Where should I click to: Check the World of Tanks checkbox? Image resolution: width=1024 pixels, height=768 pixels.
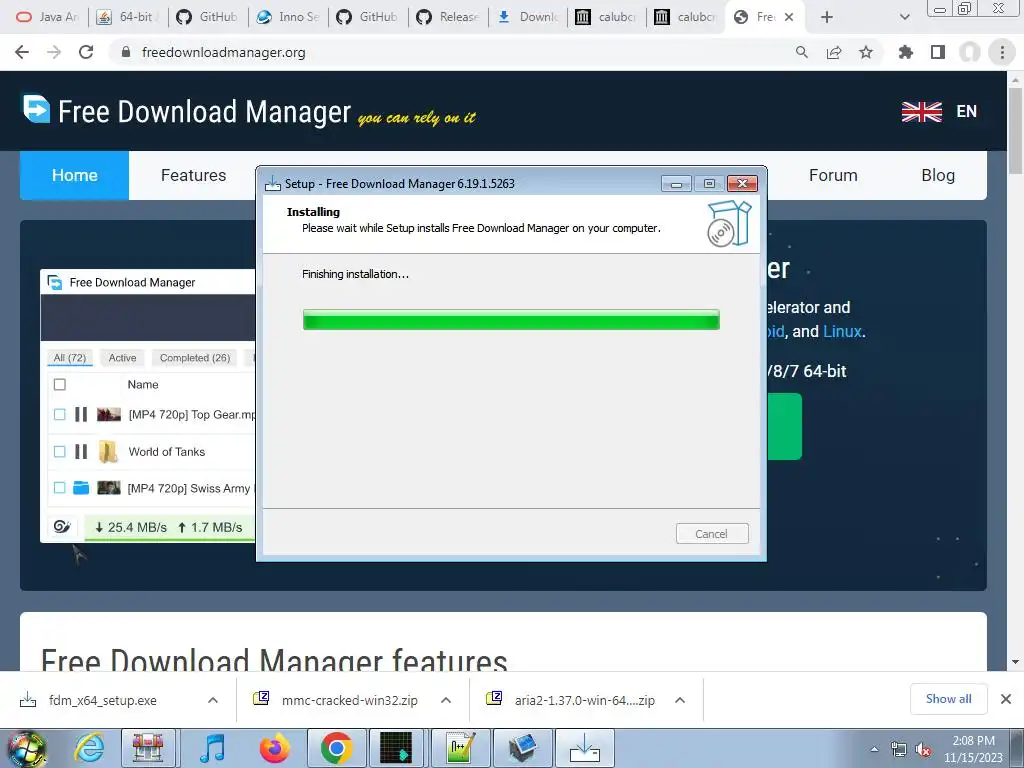coord(59,451)
